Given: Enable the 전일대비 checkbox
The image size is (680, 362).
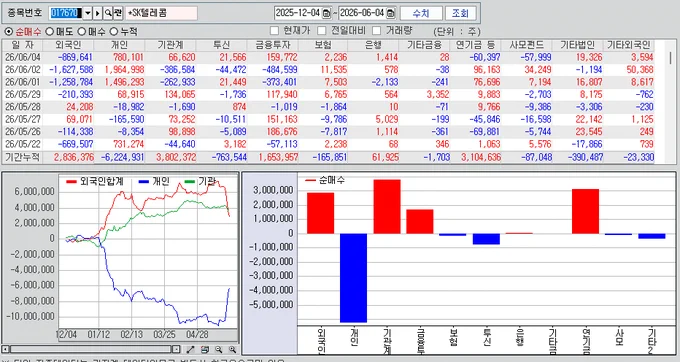Looking at the screenshot, I should (322, 31).
